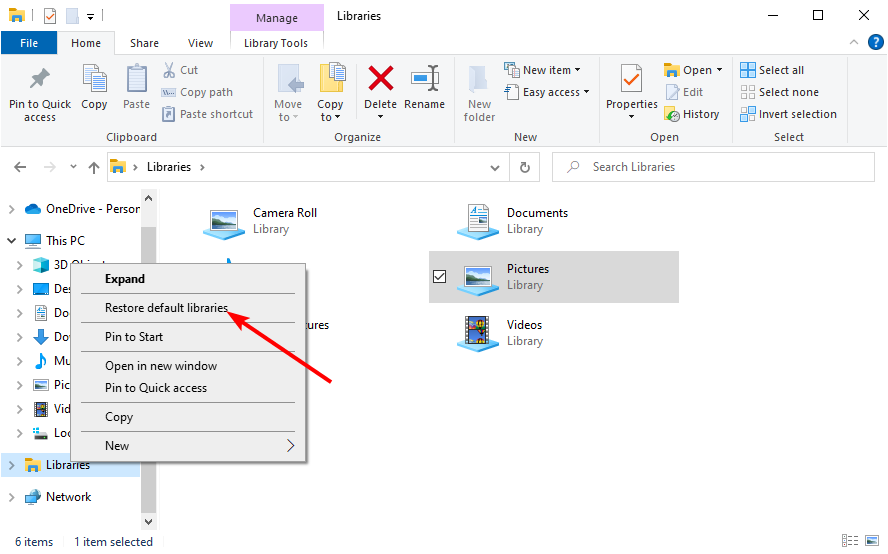The image size is (888, 554).
Task: Open Videos library
Action: coord(500,333)
